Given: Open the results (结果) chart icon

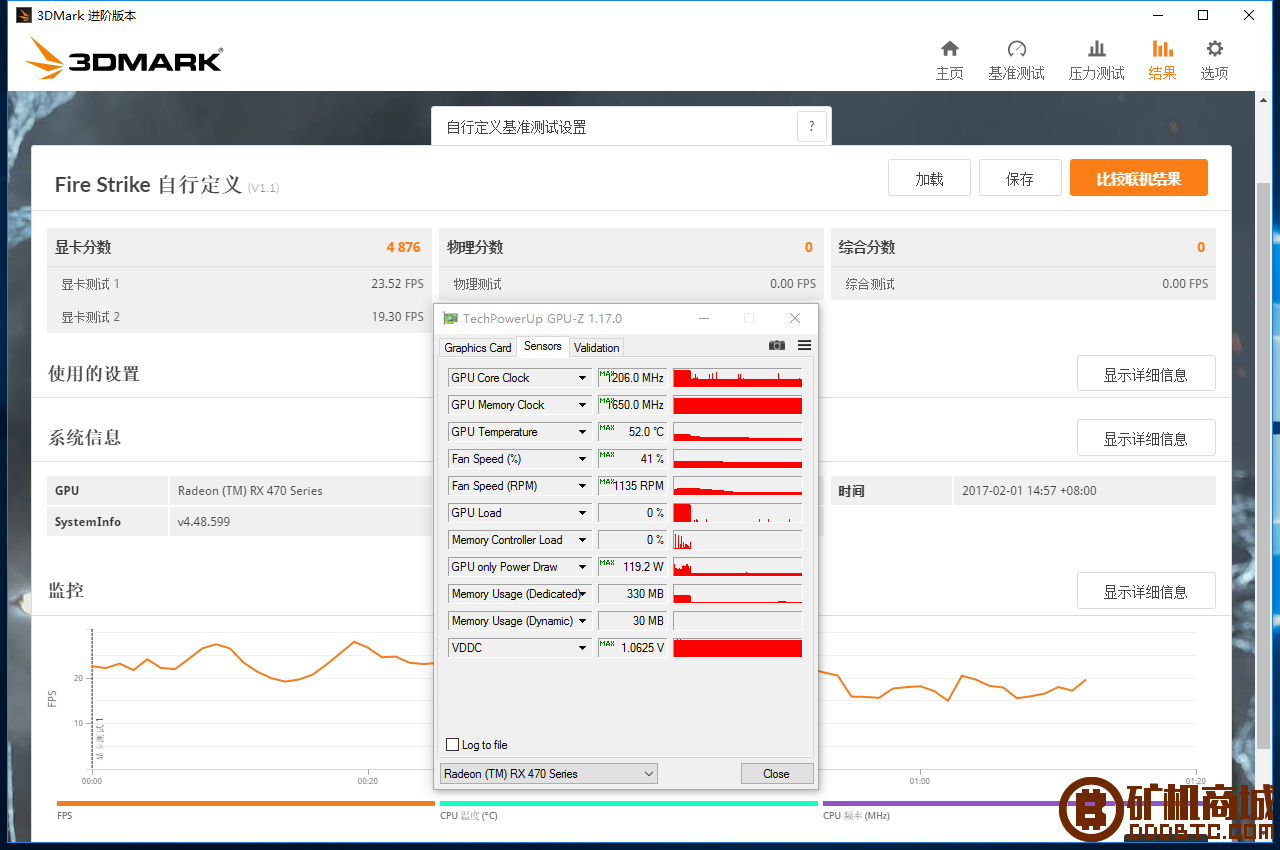Looking at the screenshot, I should click(1162, 49).
